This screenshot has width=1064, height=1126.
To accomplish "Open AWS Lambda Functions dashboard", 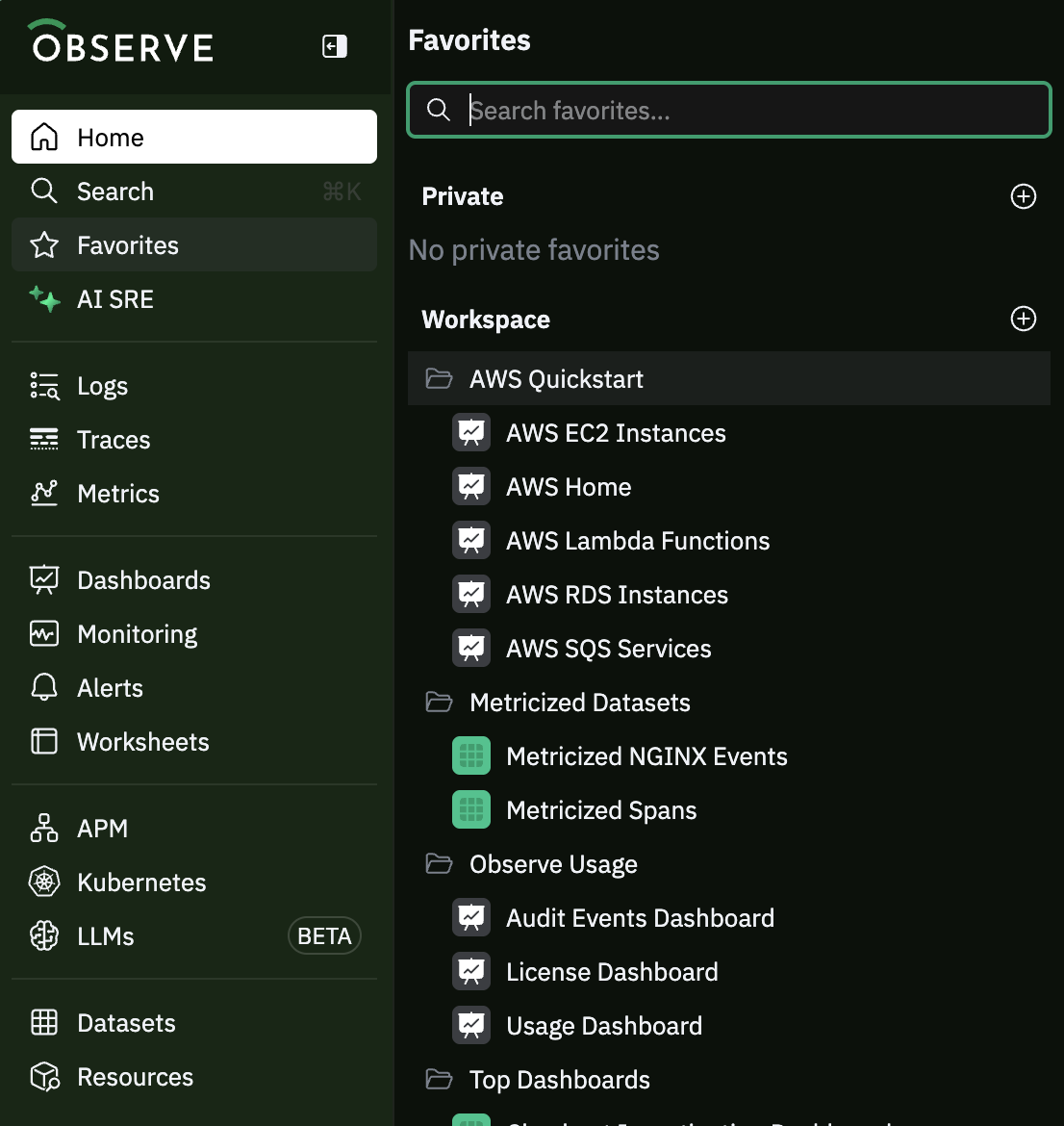I will tap(728, 540).
